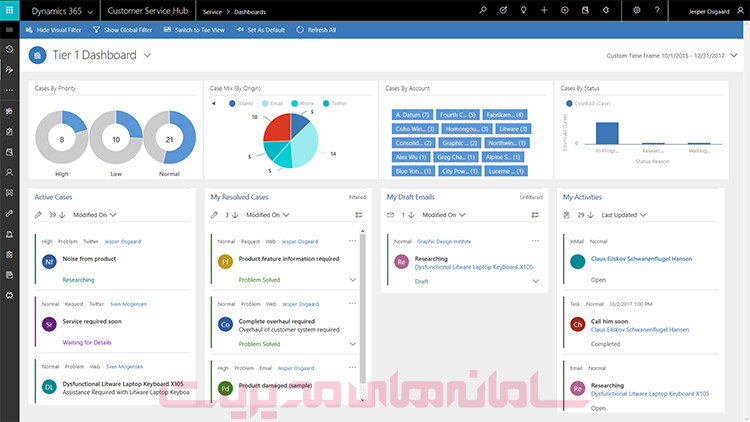
Task: Open the settings gear icon
Action: 637,10
